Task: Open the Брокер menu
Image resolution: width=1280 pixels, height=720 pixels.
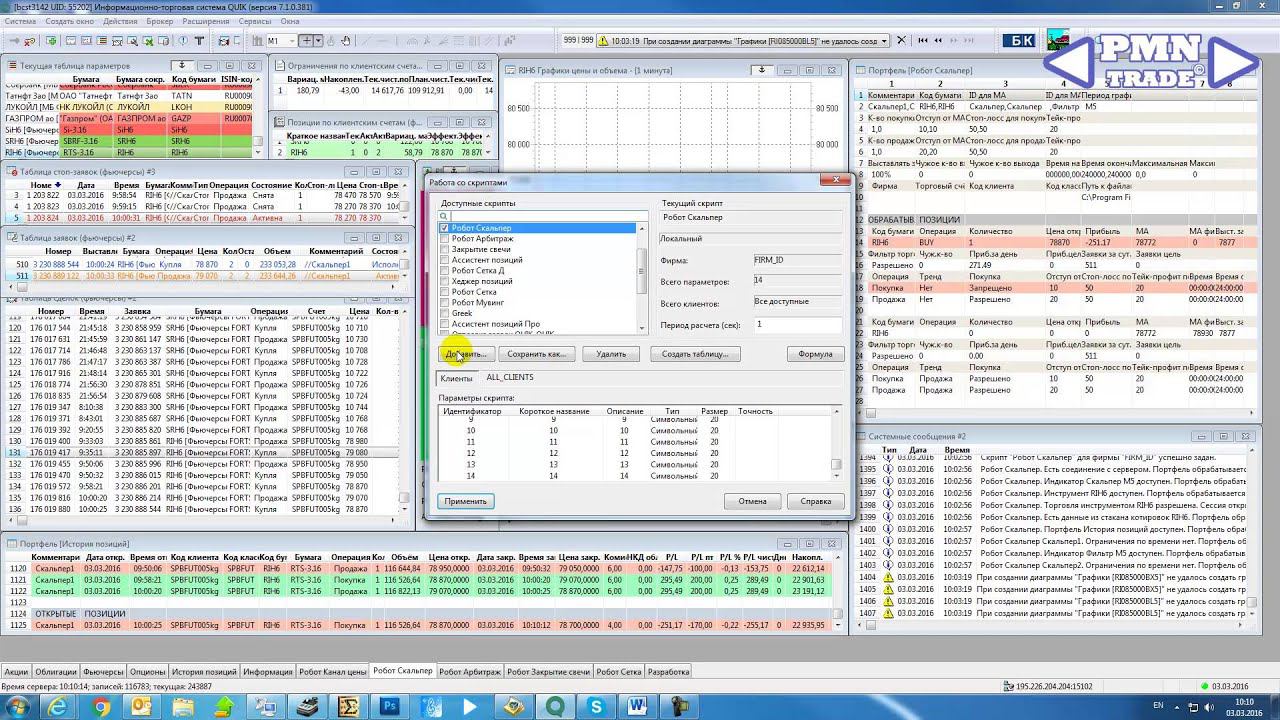Action: [159, 21]
